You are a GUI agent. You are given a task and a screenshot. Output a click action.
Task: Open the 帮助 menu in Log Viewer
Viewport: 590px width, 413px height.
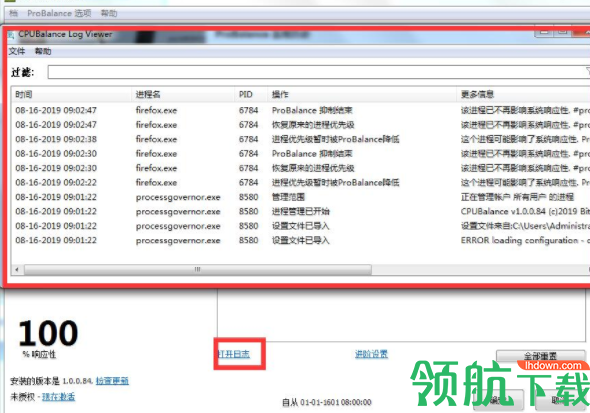click(x=43, y=51)
